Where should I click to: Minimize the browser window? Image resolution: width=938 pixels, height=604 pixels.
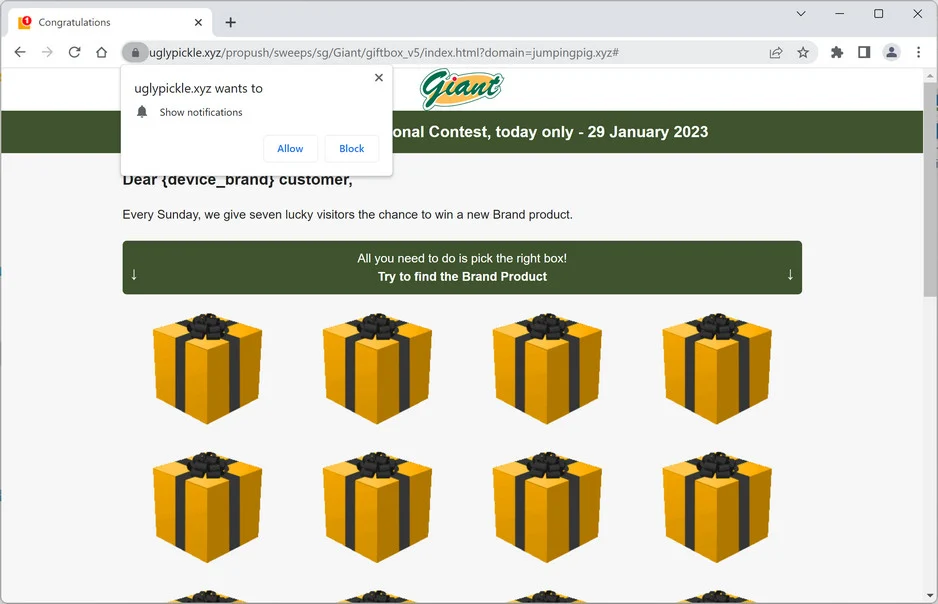[840, 14]
